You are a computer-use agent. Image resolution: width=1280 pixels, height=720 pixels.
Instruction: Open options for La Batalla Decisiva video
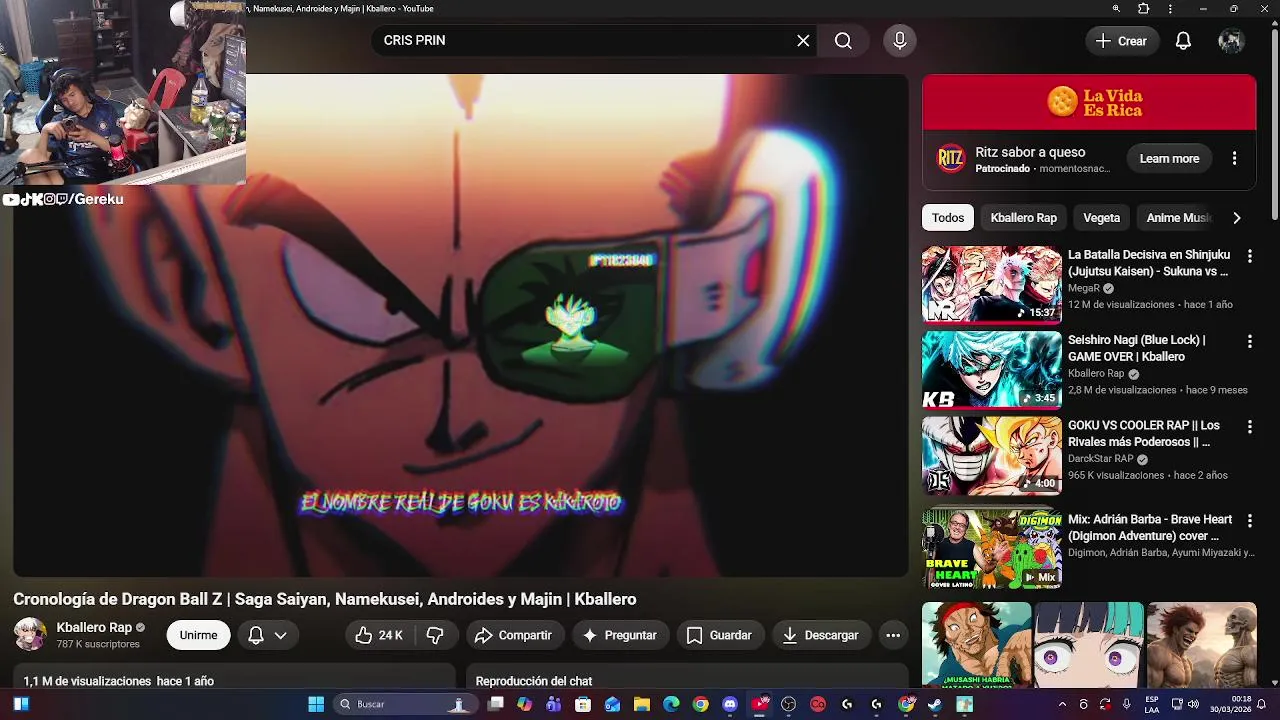1249,256
